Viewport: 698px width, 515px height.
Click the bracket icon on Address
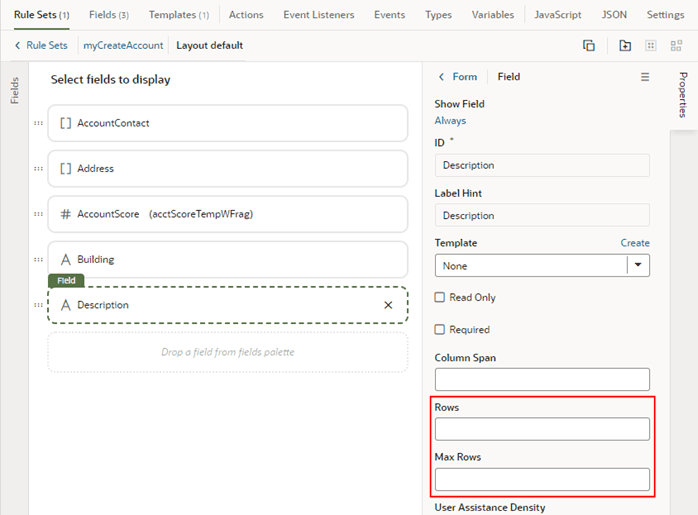click(65, 169)
